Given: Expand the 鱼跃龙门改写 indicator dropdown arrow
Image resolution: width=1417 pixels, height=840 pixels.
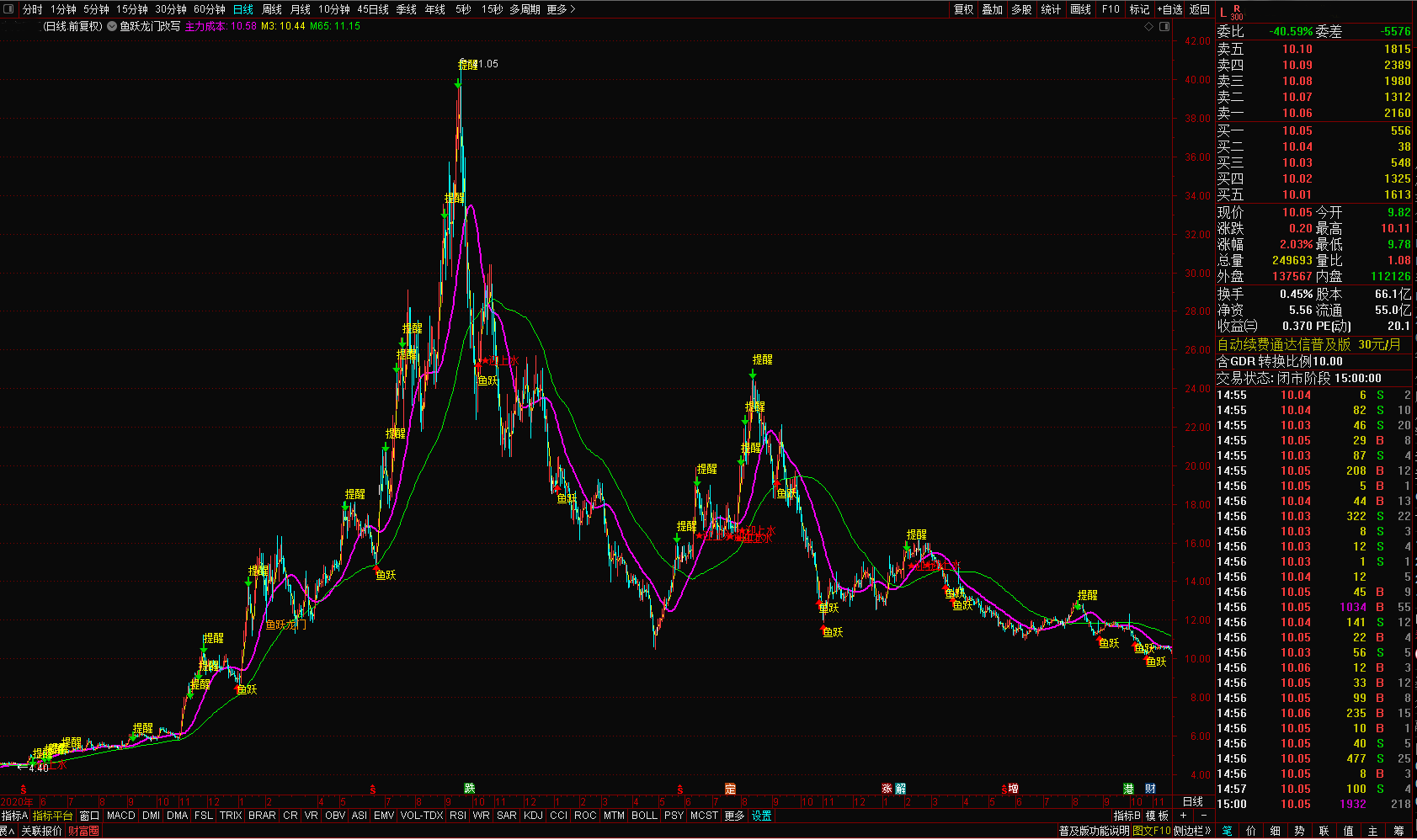Looking at the screenshot, I should click(x=112, y=26).
